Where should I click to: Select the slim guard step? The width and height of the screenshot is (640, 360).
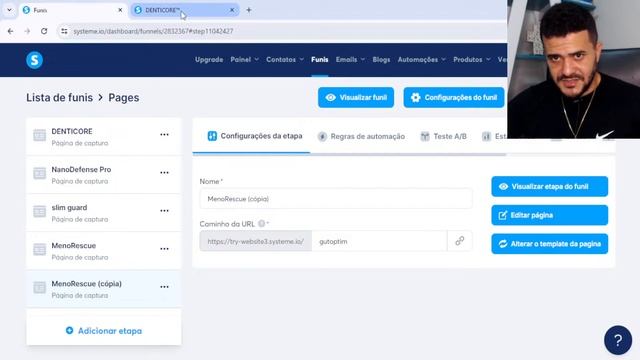click(x=104, y=213)
